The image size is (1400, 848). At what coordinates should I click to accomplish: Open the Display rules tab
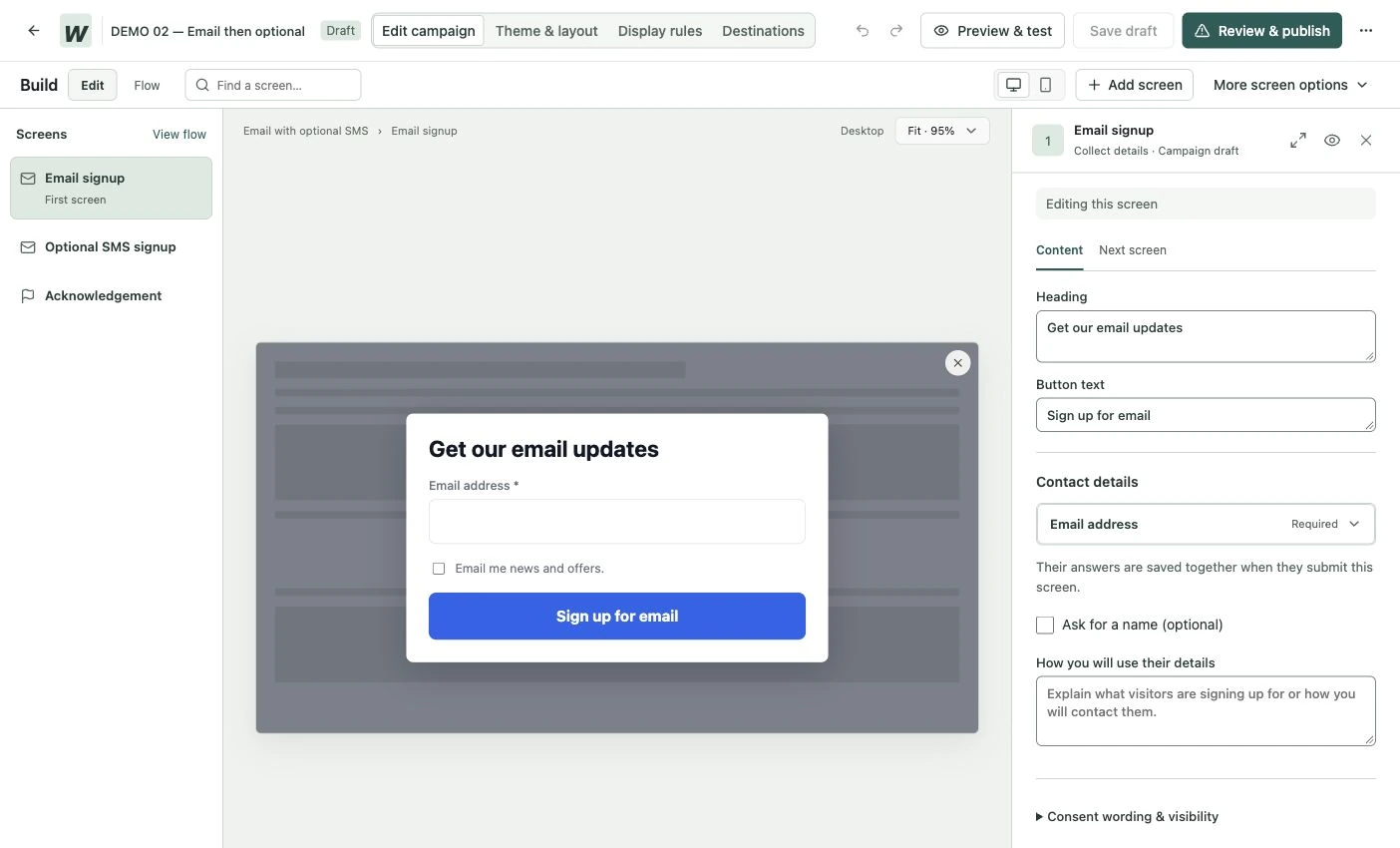tap(660, 31)
